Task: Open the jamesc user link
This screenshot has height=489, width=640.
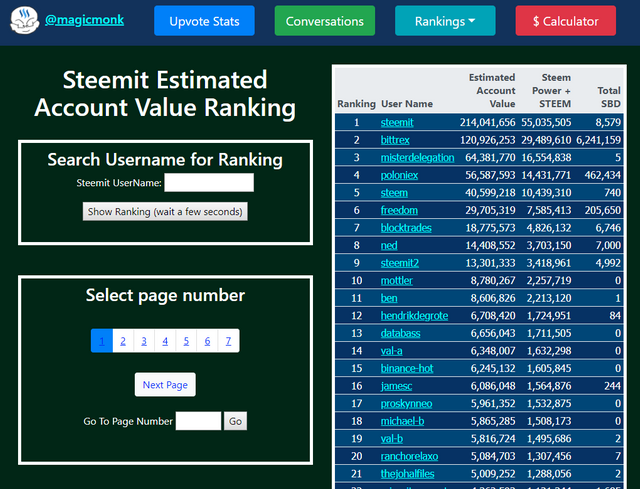Action: point(396,386)
